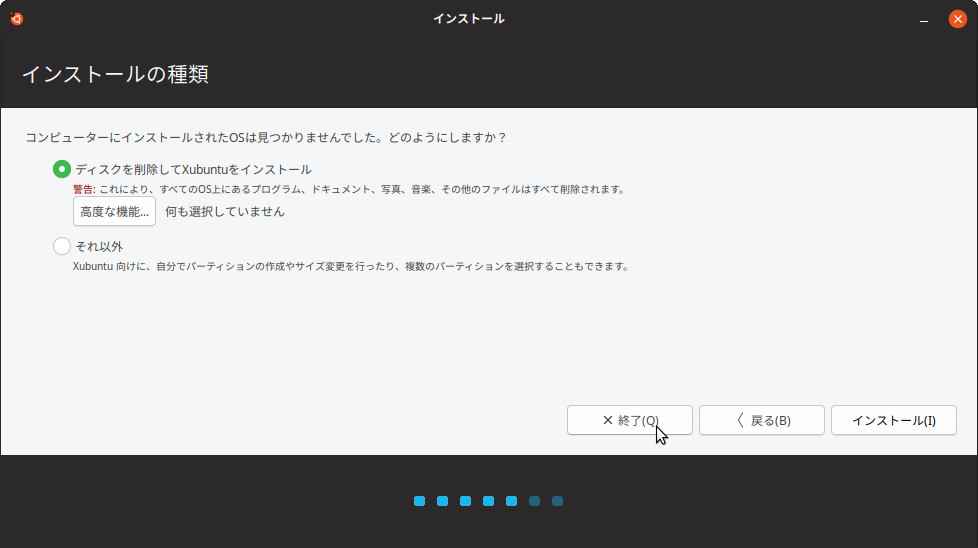Click the インストールの種類 page heading

pyautogui.click(x=115, y=75)
